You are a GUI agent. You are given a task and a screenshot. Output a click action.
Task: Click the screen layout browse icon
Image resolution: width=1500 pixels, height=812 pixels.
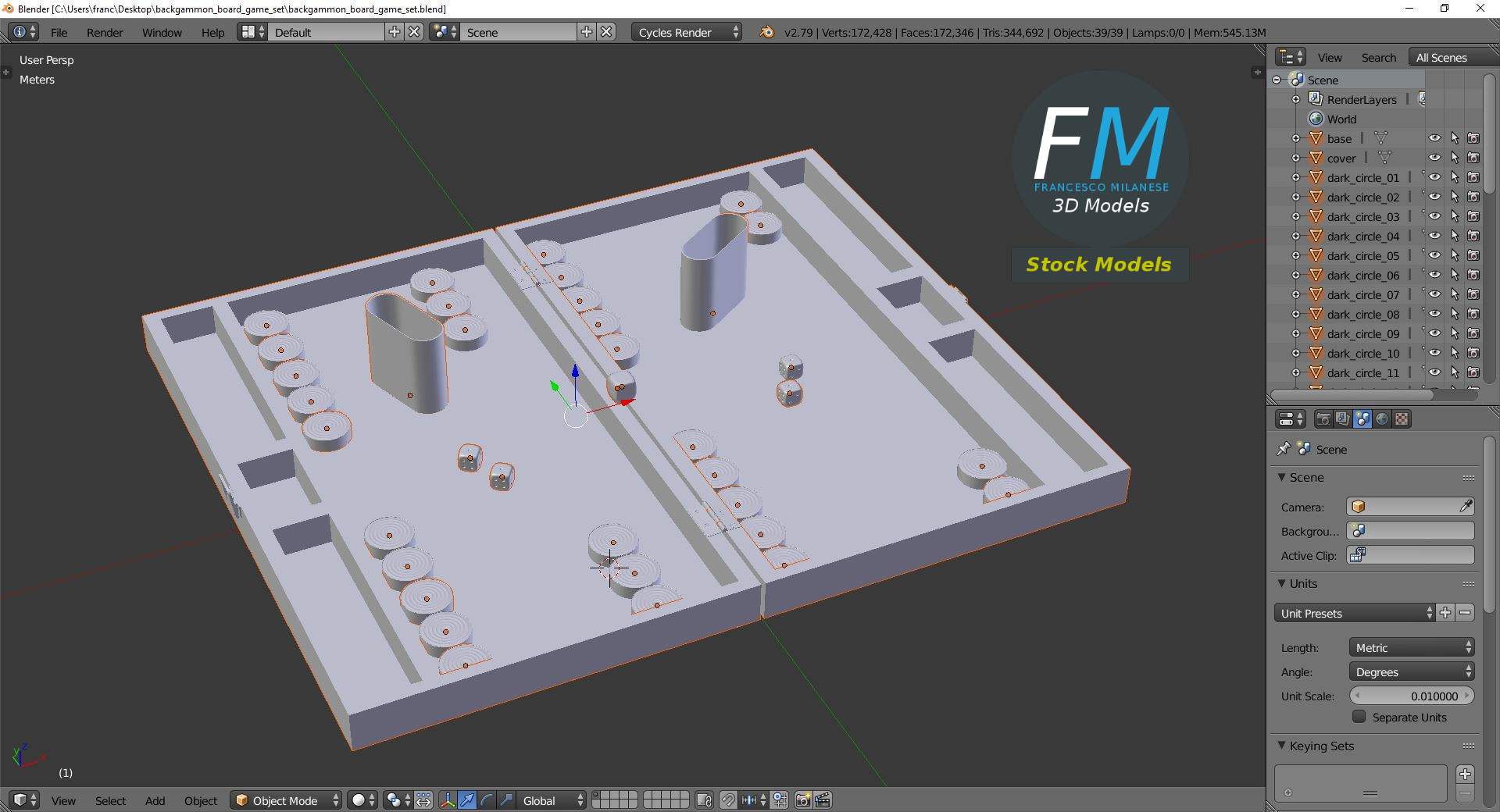(252, 32)
